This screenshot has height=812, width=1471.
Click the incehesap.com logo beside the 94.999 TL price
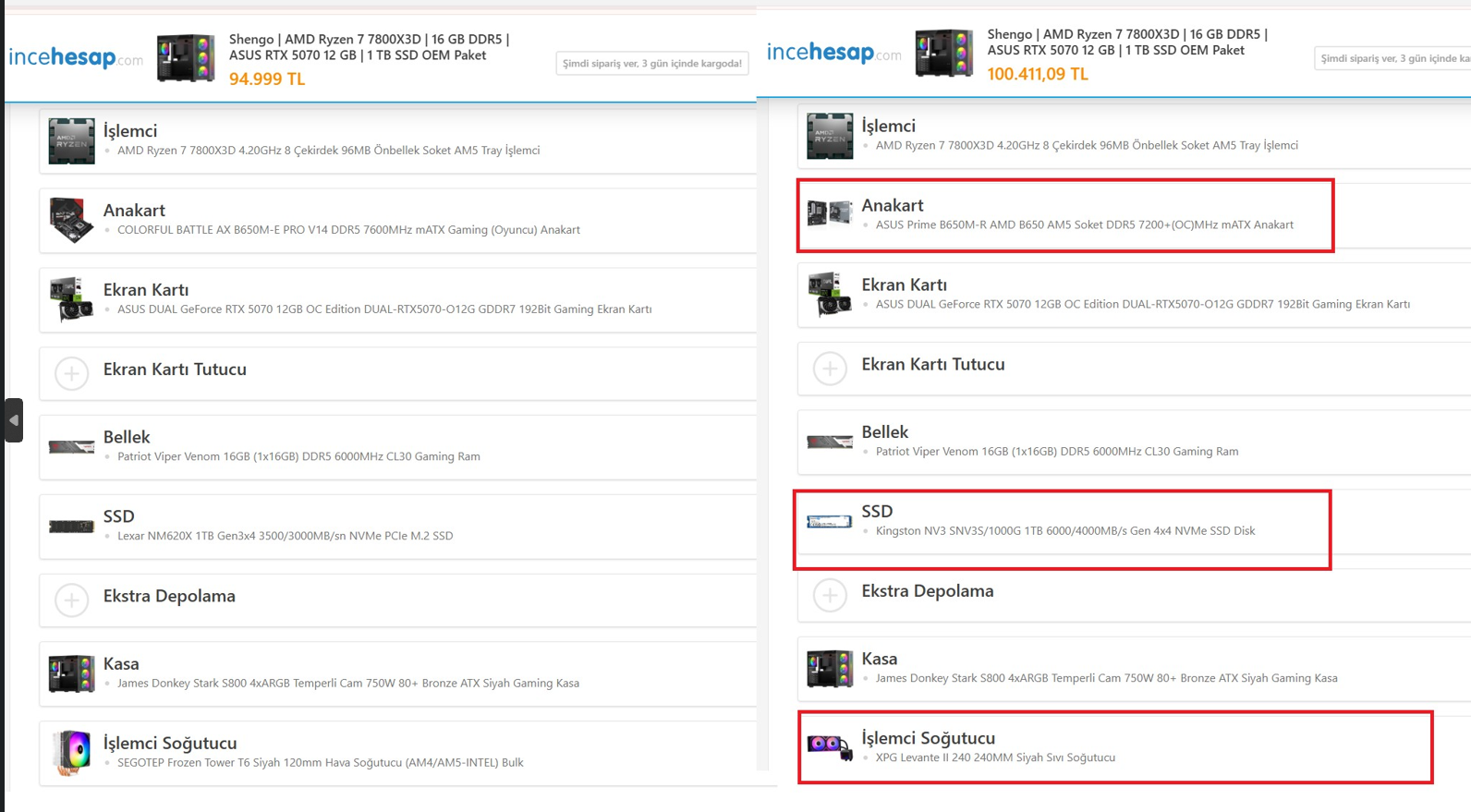point(76,58)
